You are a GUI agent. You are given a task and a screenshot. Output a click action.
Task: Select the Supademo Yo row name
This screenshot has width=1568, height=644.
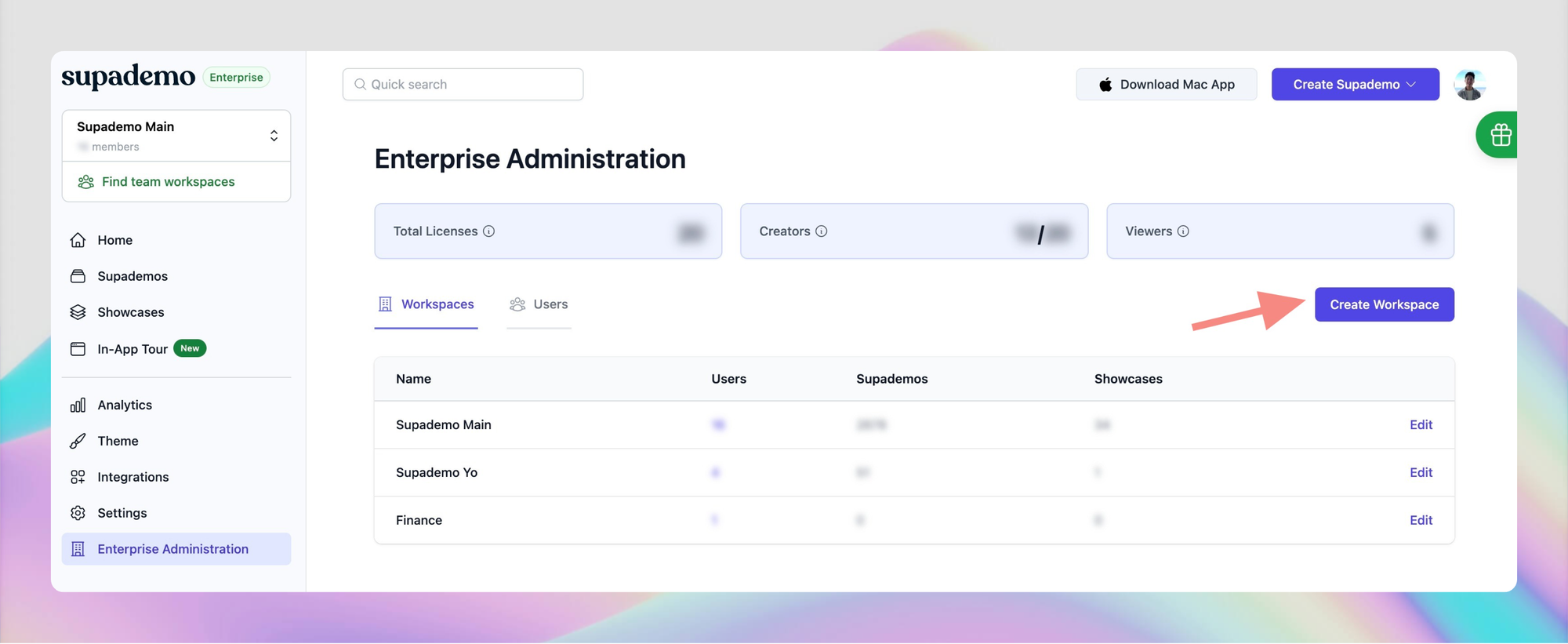point(437,472)
